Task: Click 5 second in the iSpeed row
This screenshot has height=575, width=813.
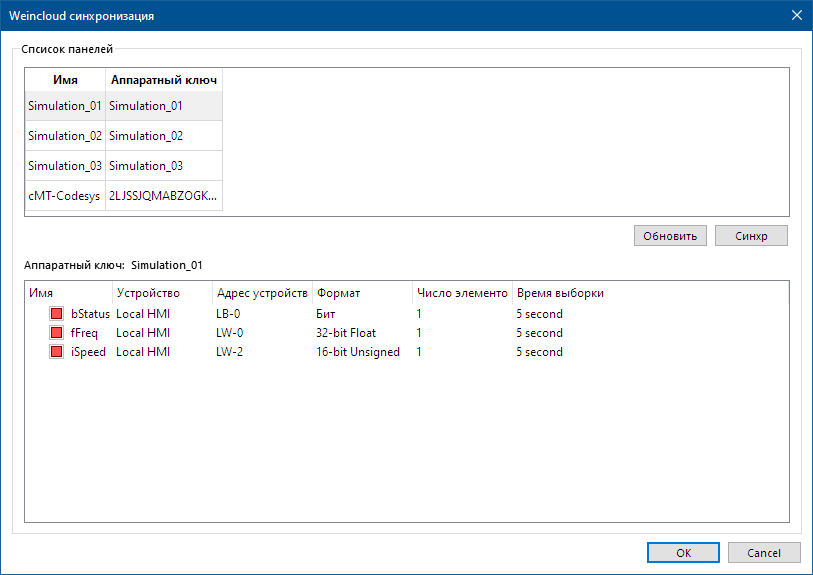Action: (539, 352)
